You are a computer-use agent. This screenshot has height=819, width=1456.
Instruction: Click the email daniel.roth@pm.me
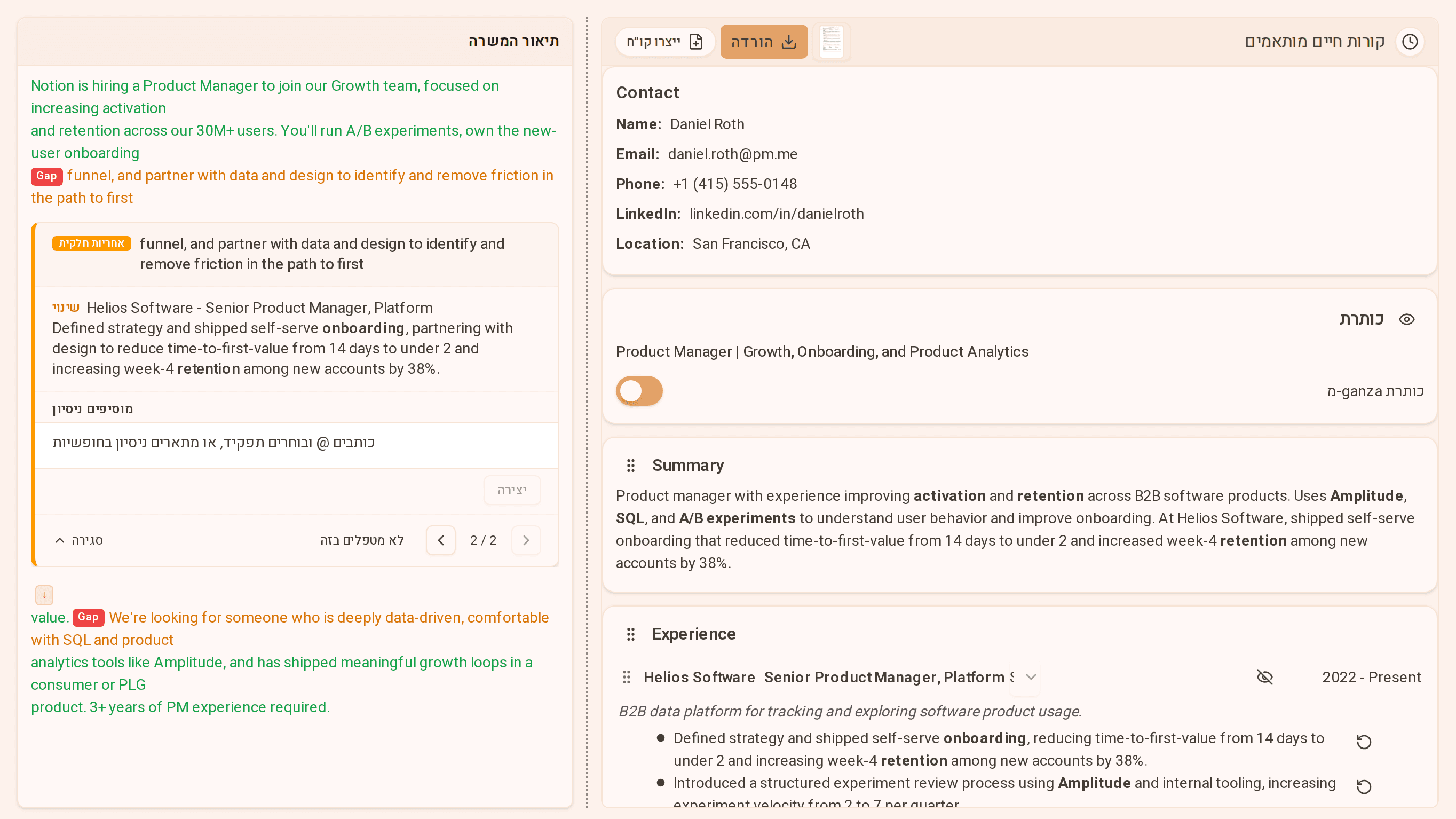point(732,154)
